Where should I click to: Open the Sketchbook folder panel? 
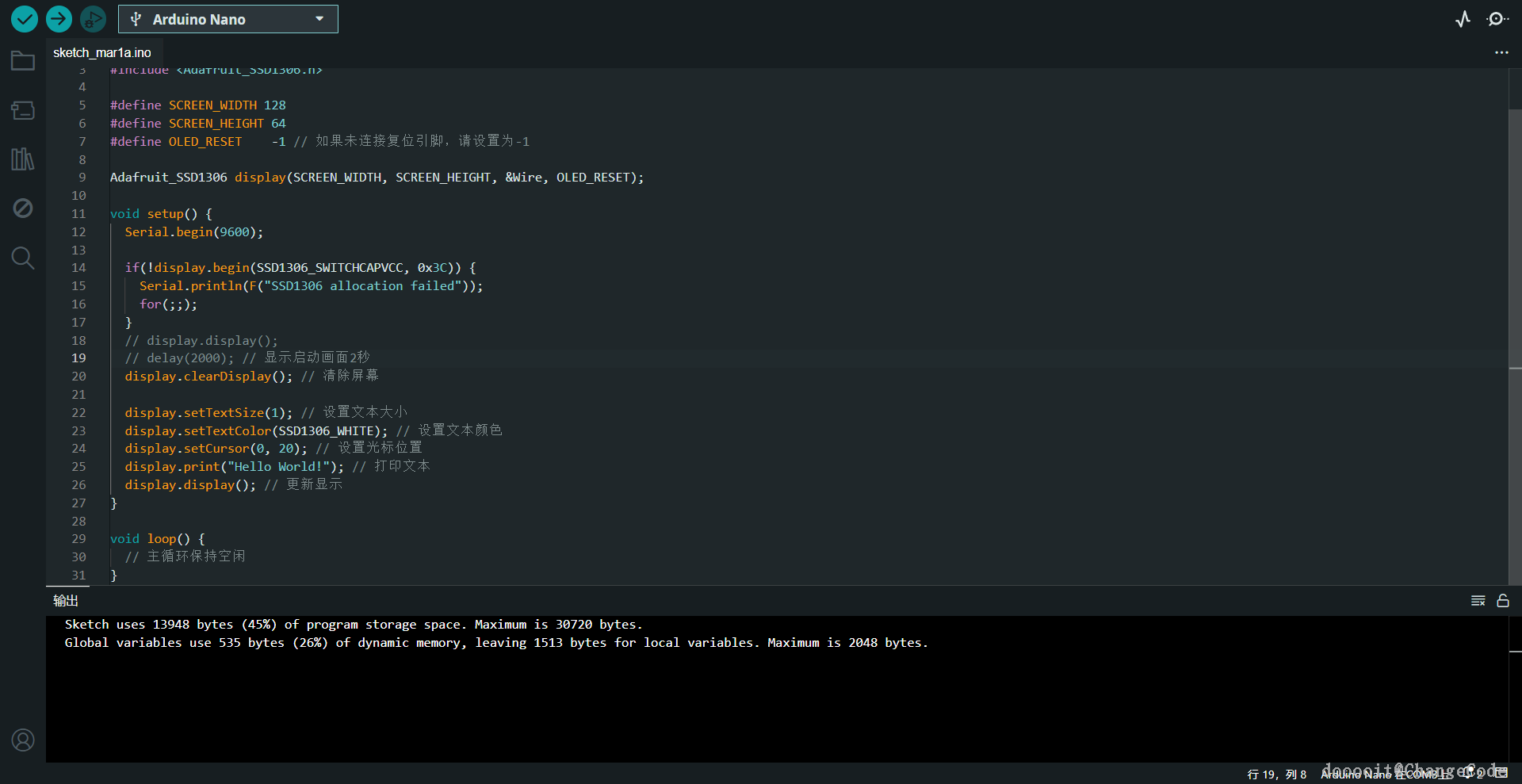23,61
